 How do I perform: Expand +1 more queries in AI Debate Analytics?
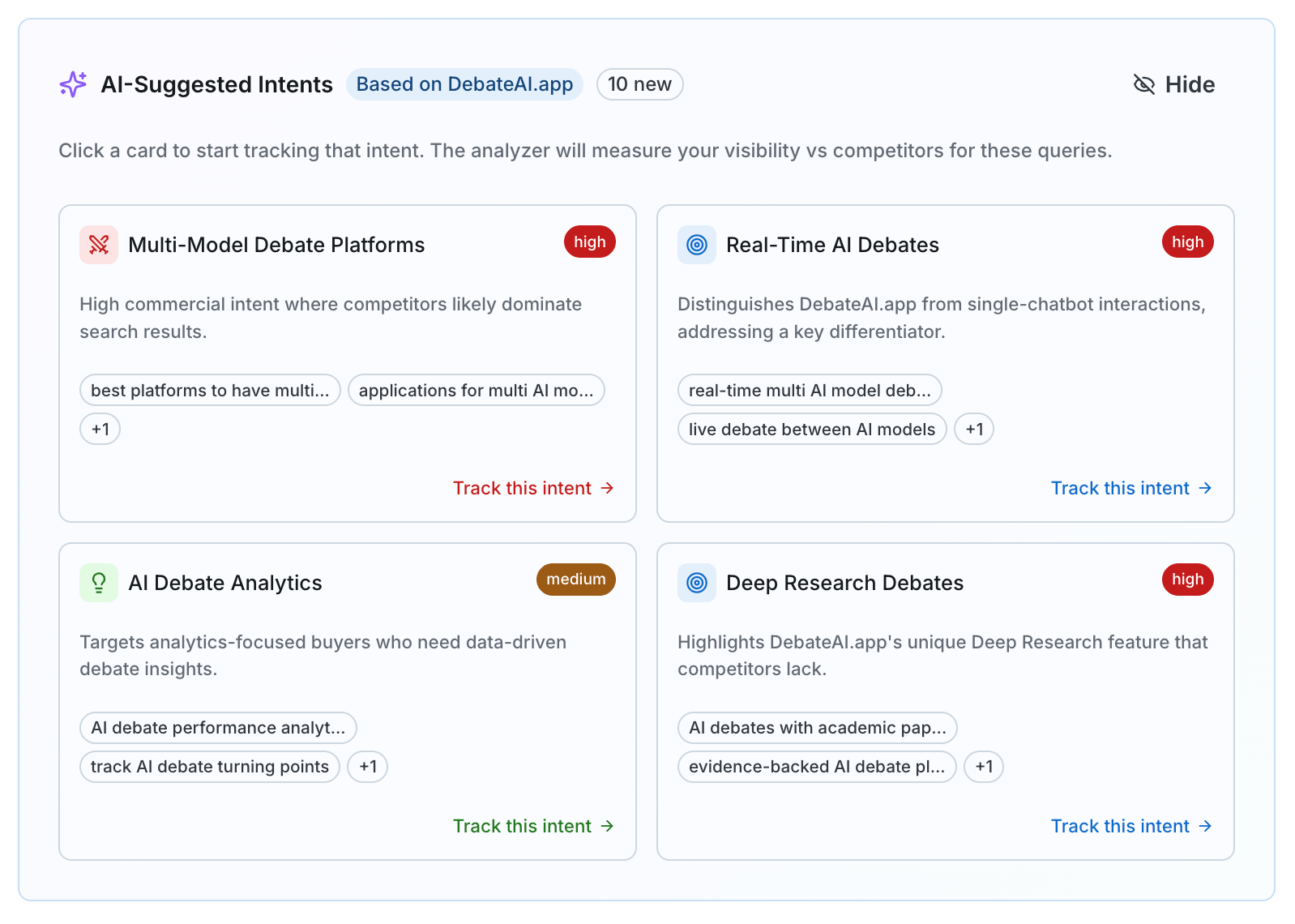[368, 767]
